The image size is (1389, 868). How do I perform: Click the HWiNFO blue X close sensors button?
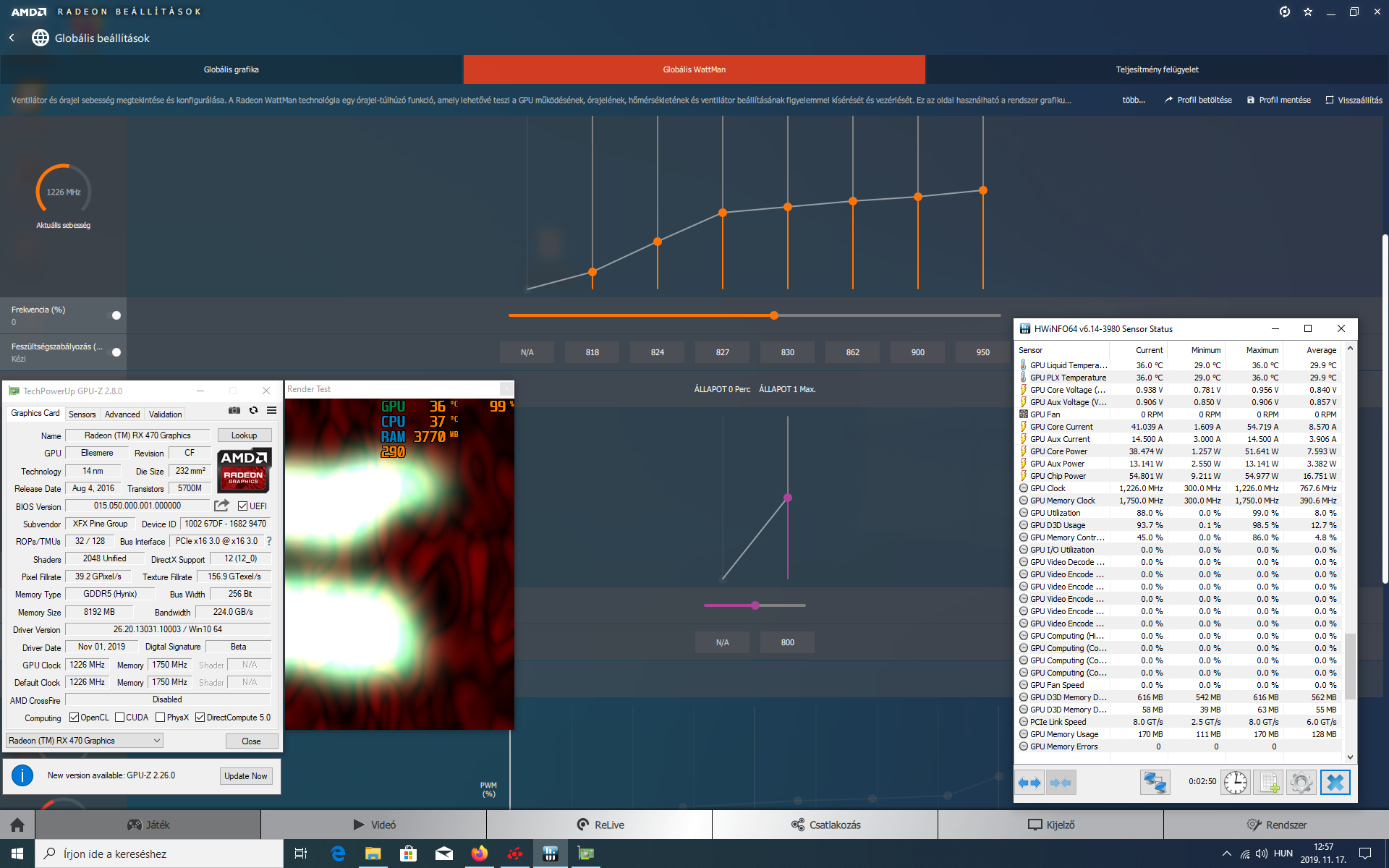(x=1335, y=783)
